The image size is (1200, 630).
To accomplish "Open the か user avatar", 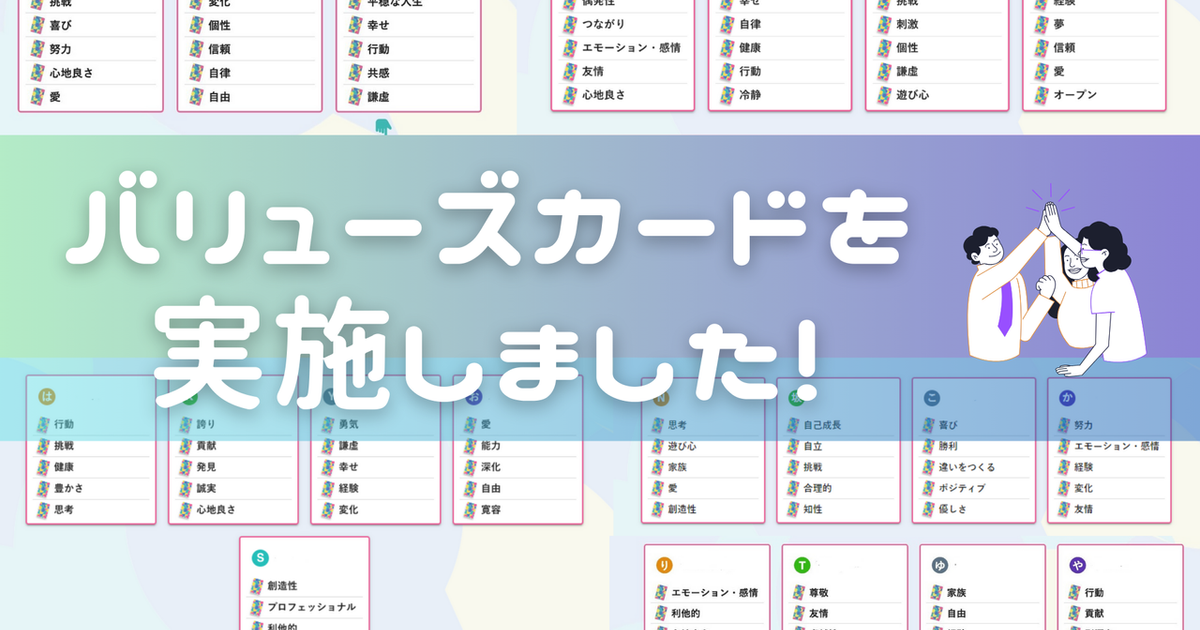I will tap(1067, 398).
